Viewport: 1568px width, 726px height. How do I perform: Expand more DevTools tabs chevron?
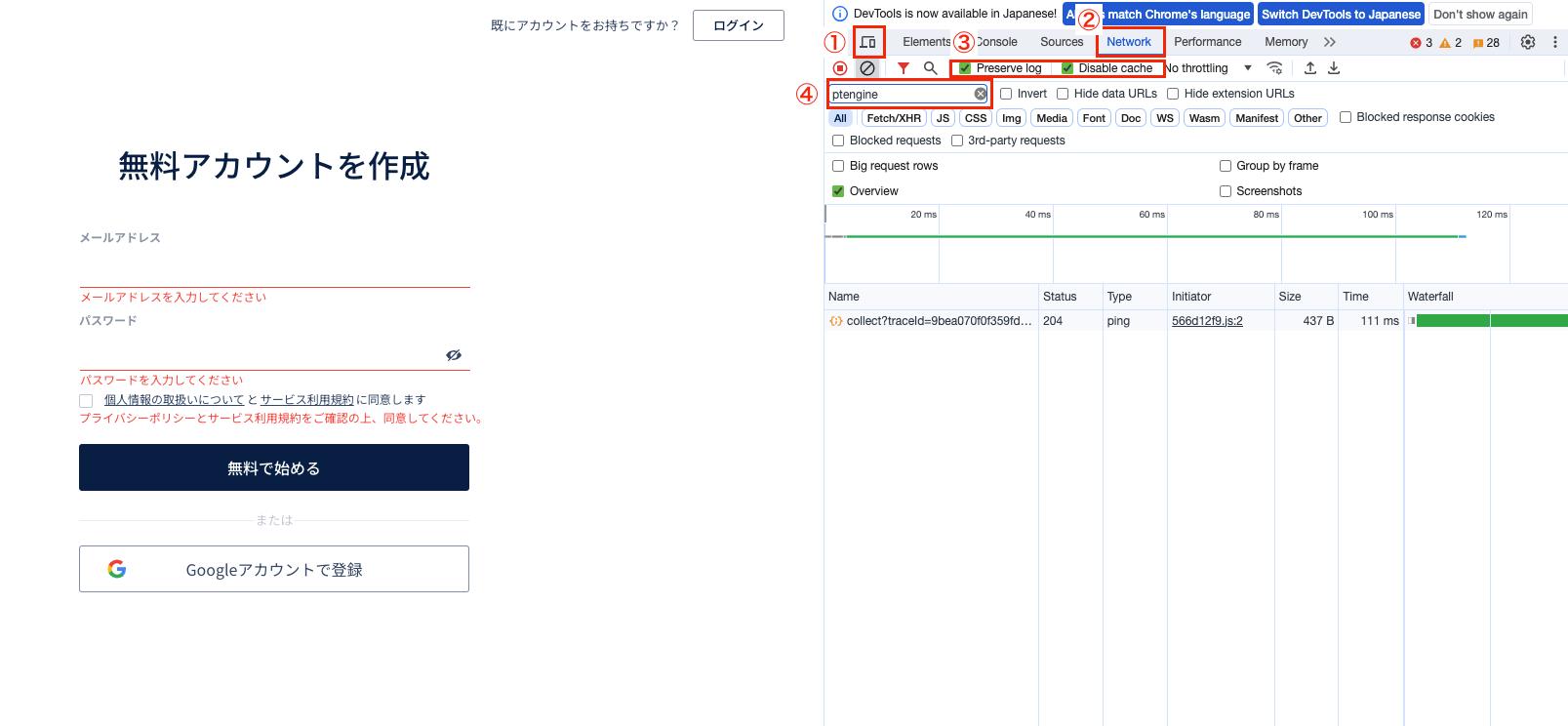tap(1330, 42)
